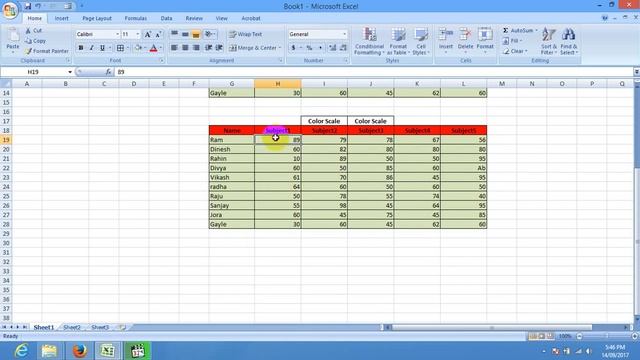Decrease decimal places

343,48
